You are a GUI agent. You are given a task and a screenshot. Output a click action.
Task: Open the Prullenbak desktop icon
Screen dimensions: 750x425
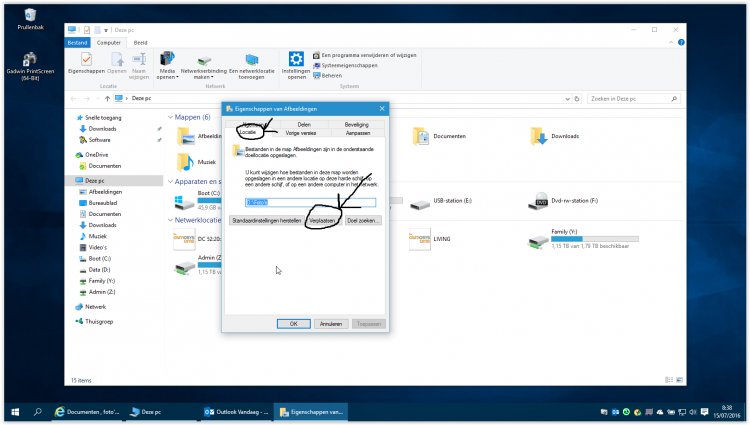tap(30, 17)
